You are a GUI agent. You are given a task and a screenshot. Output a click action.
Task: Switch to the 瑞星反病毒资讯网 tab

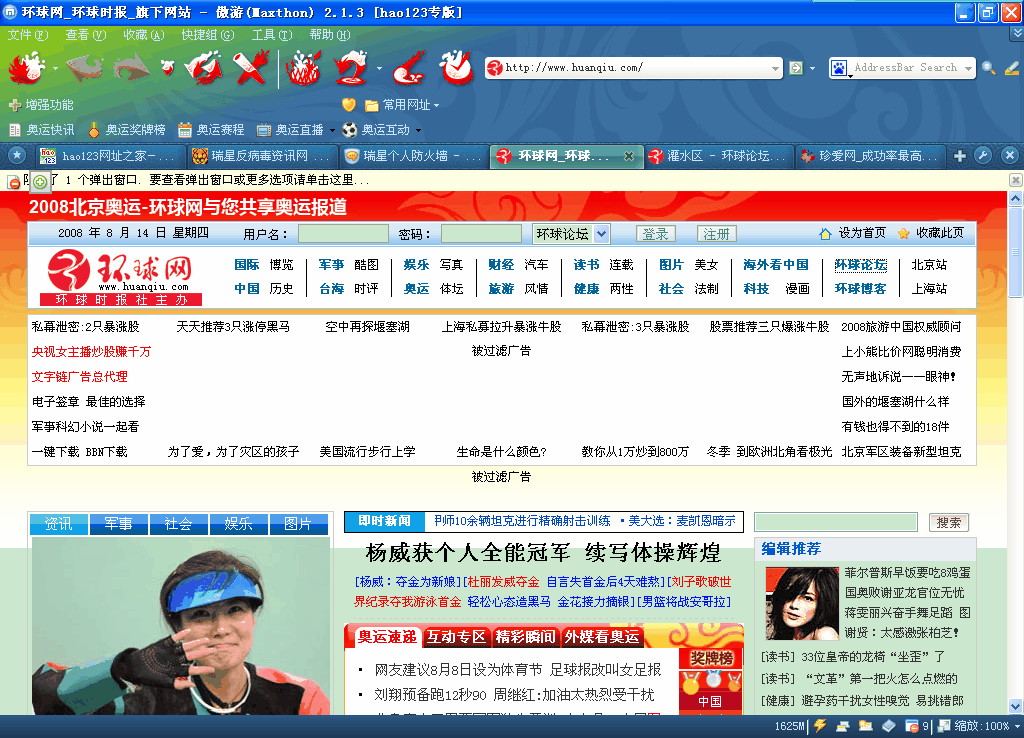pyautogui.click(x=261, y=155)
